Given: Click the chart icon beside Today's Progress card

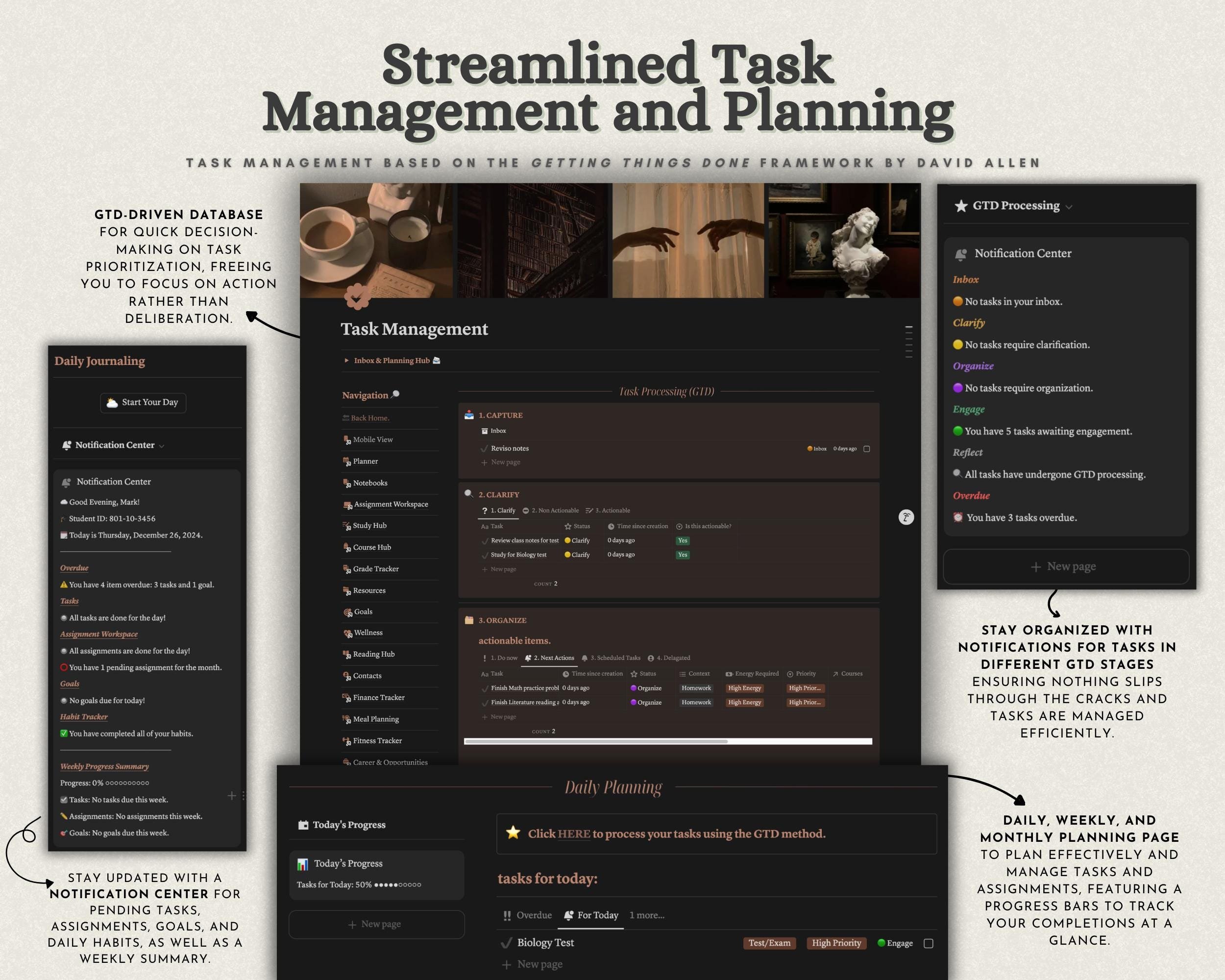Looking at the screenshot, I should click(x=303, y=864).
